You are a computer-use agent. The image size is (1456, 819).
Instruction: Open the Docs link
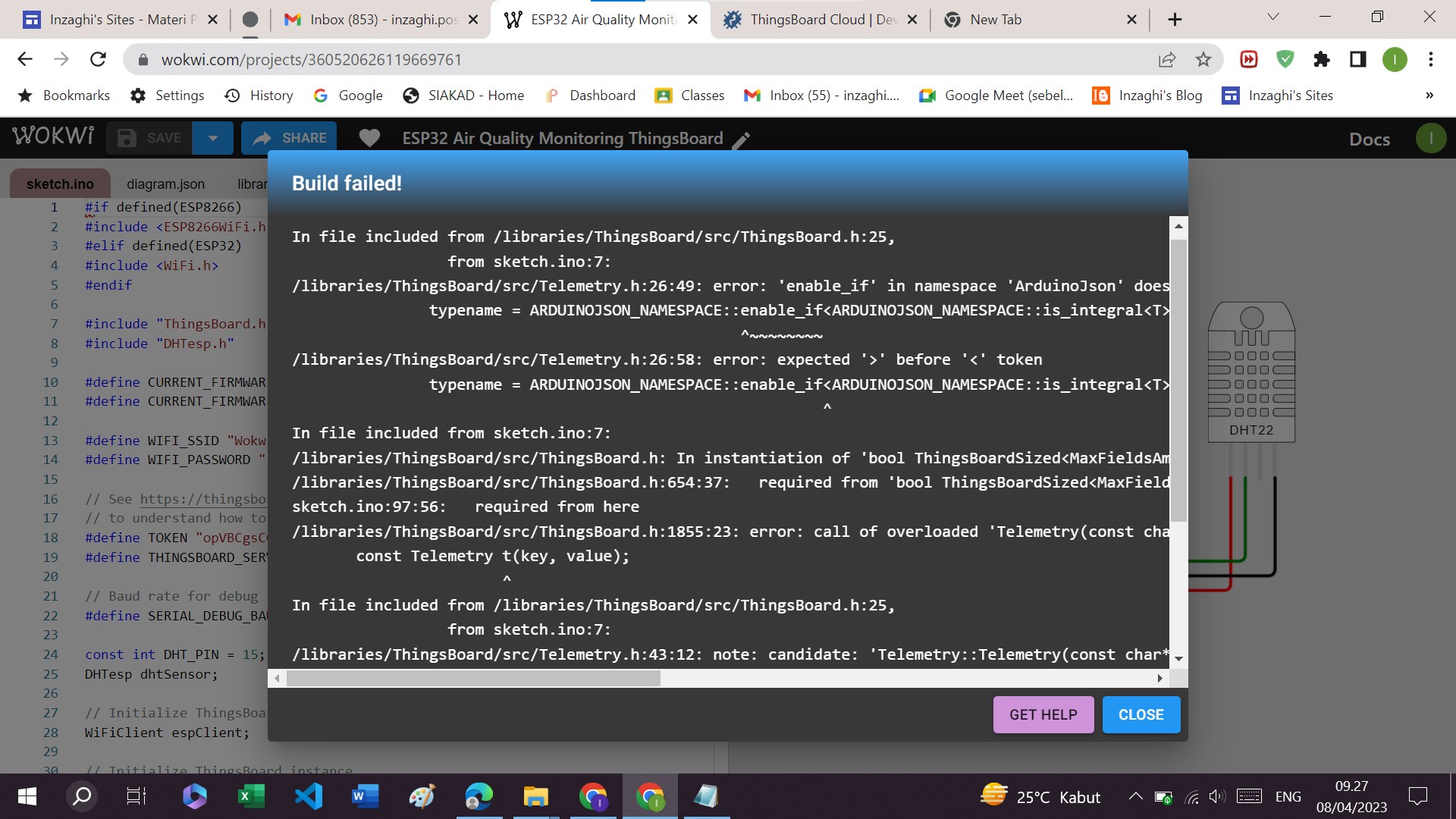pos(1369,139)
